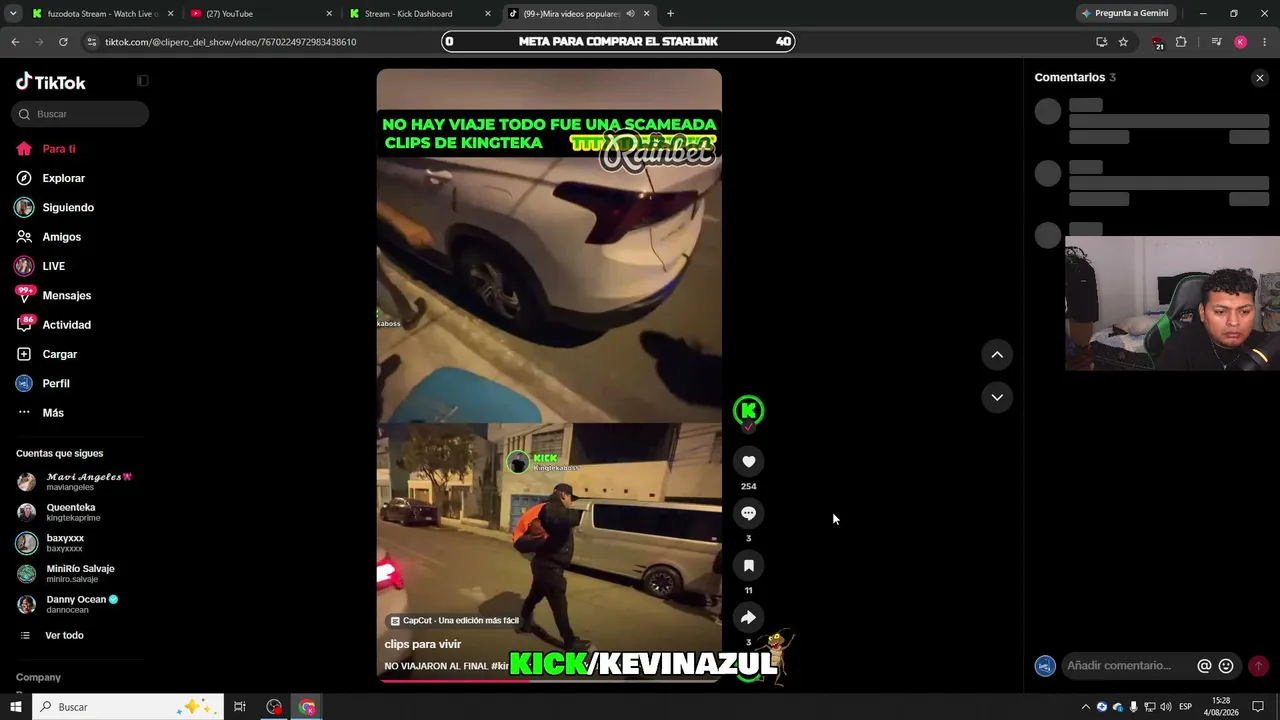Go back in the browser
This screenshot has height=720, width=1280.
(15, 42)
